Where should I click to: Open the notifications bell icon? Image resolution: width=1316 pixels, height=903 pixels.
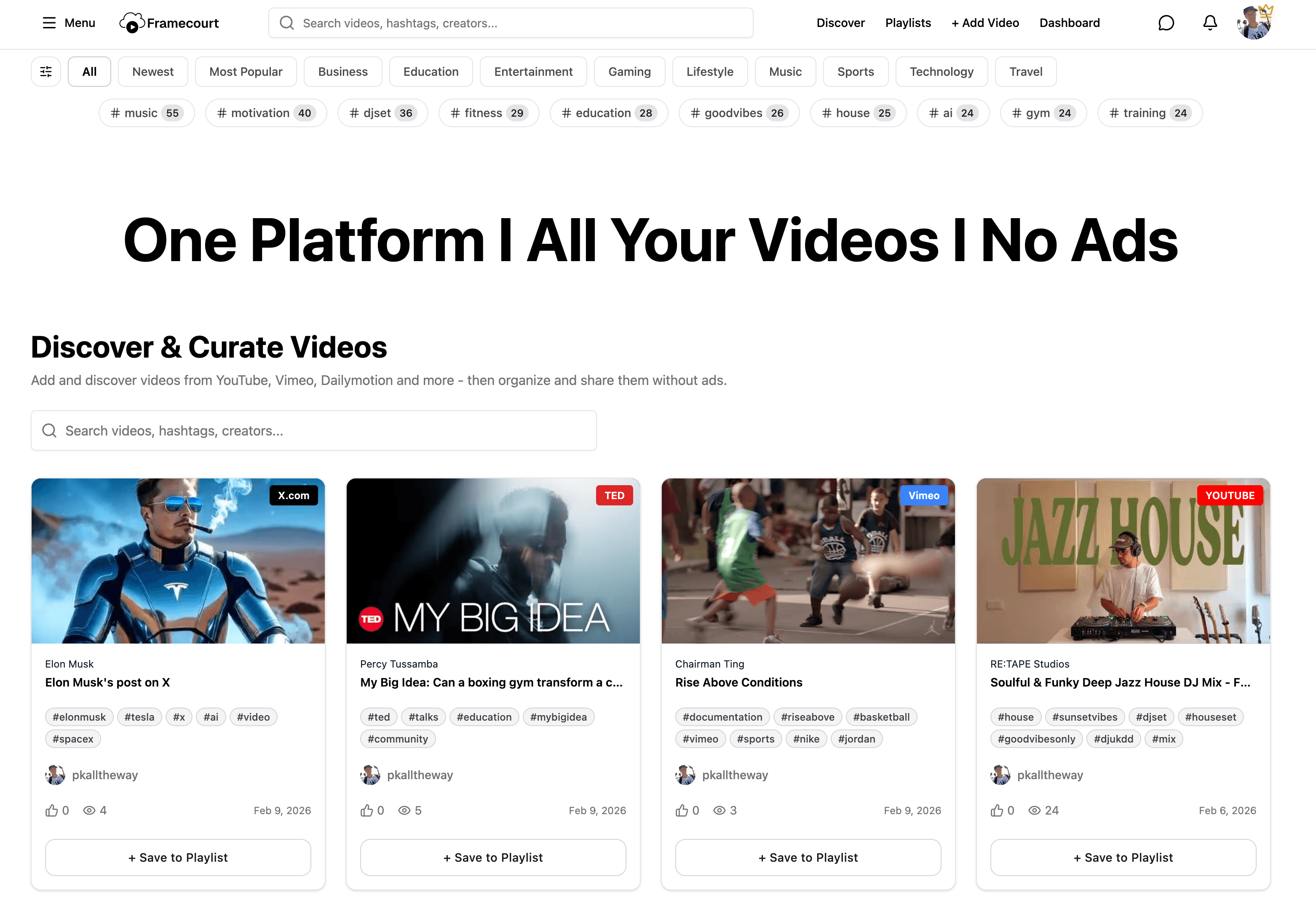1209,23
